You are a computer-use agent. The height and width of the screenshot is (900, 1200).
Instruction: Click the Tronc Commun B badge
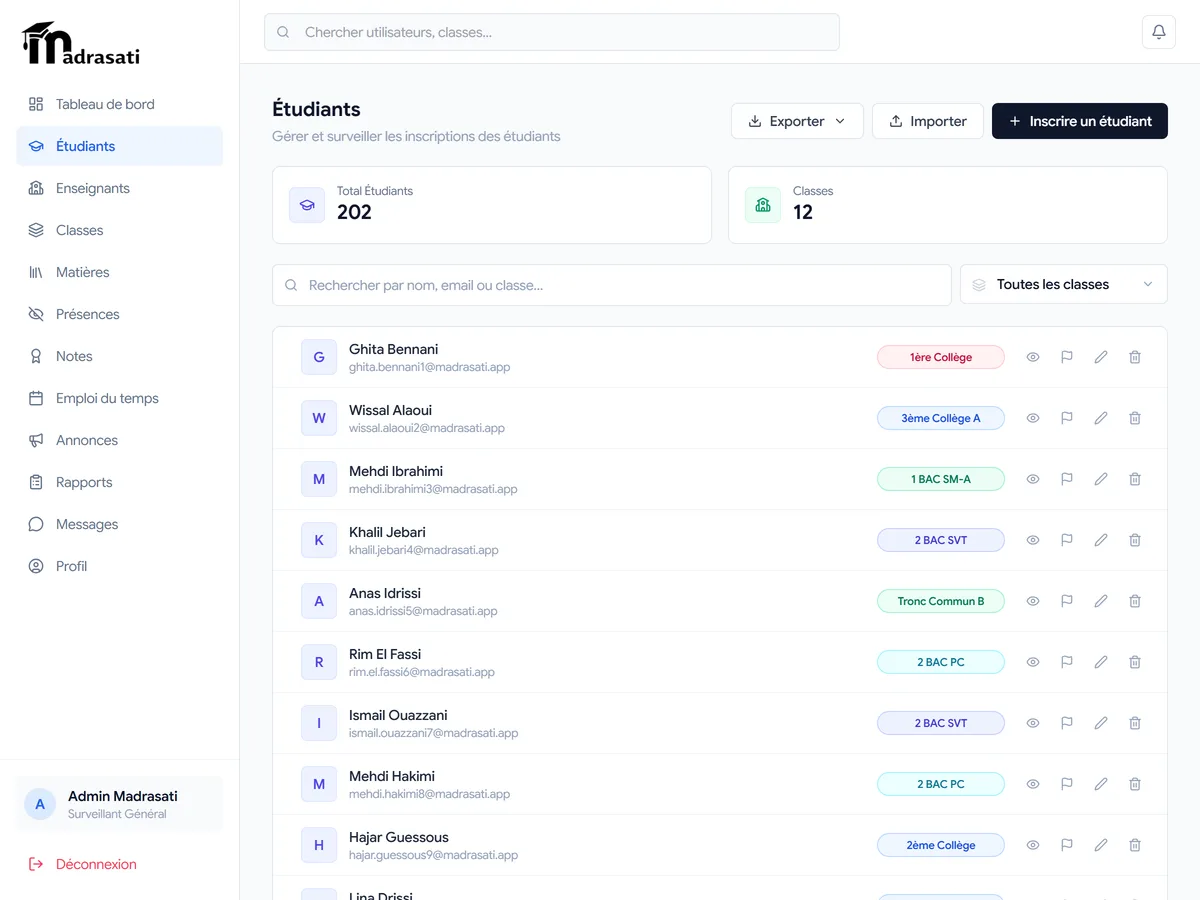tap(941, 601)
